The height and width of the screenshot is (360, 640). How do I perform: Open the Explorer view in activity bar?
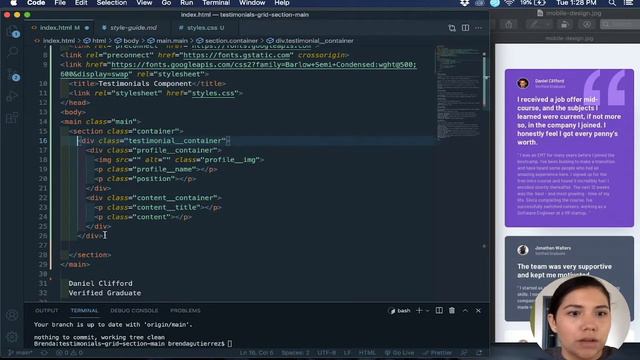point(13,31)
